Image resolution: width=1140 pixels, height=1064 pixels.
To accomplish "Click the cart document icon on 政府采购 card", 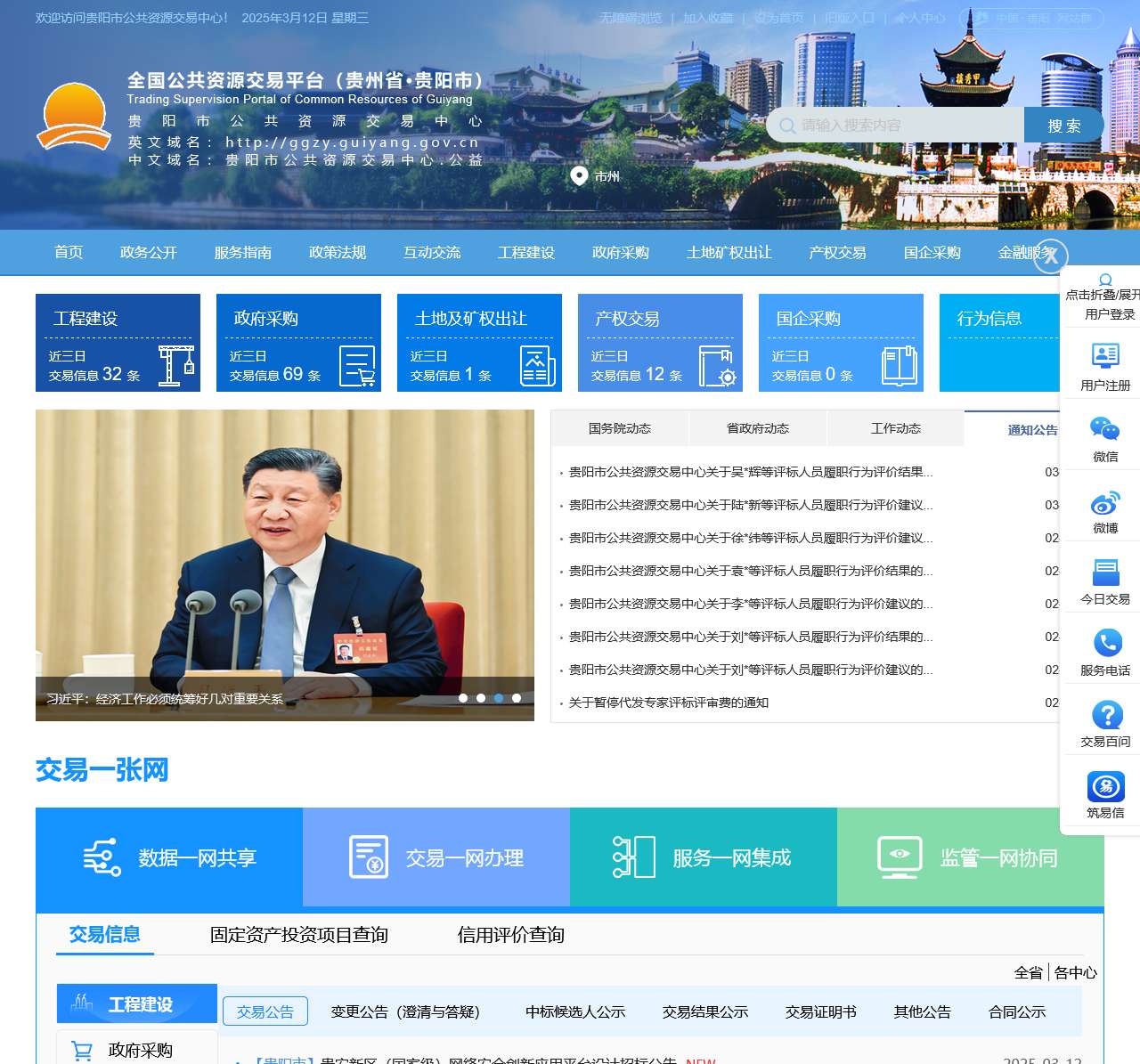I will (357, 366).
